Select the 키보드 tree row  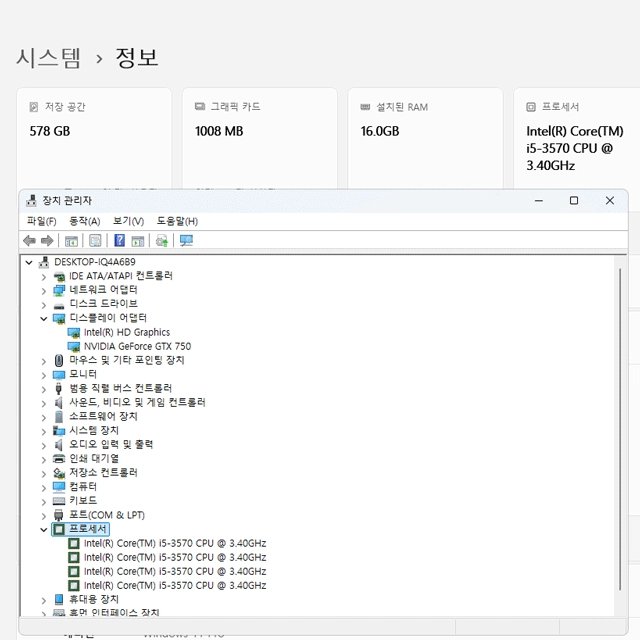point(83,501)
